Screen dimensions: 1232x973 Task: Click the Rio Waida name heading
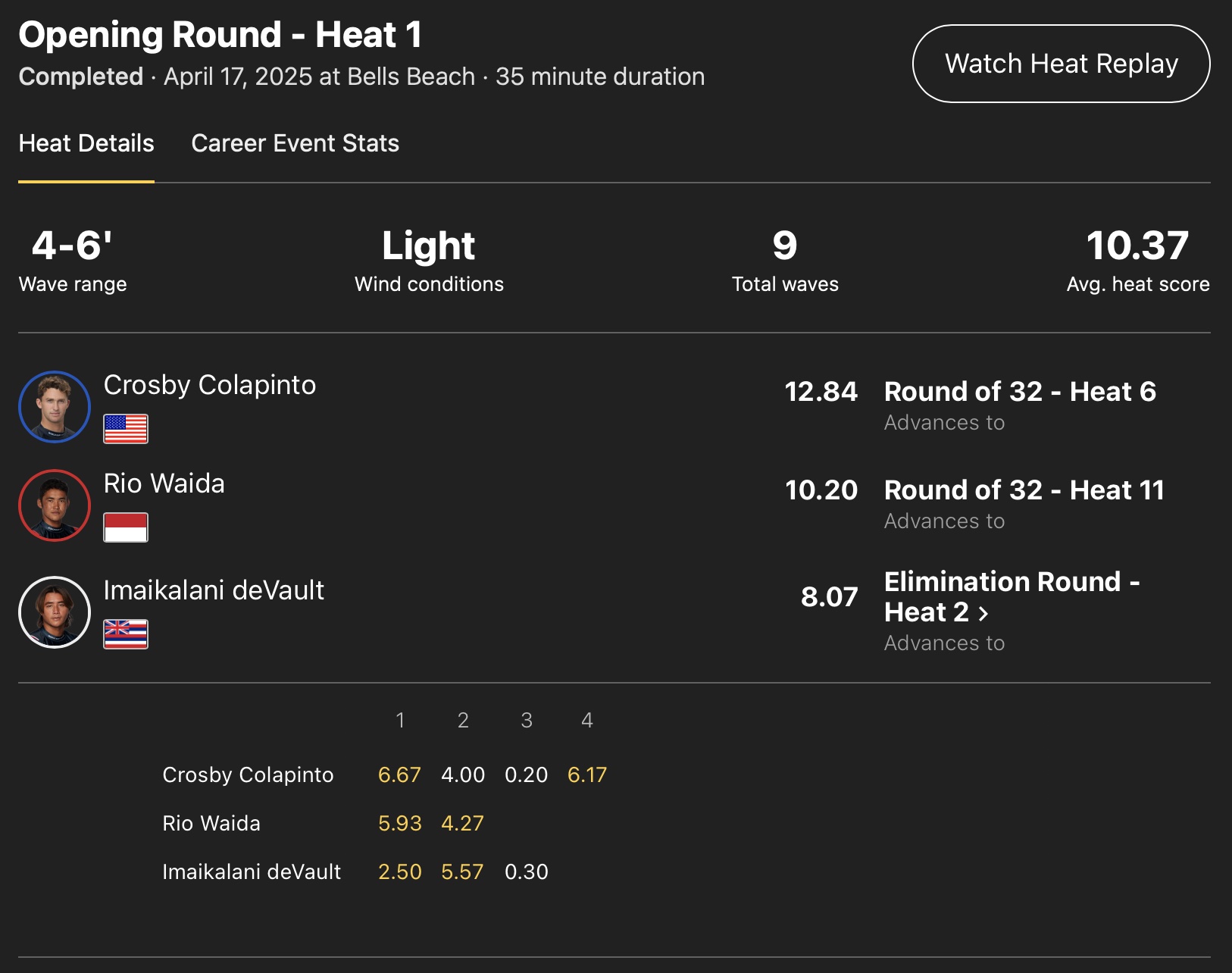pyautogui.click(x=164, y=483)
